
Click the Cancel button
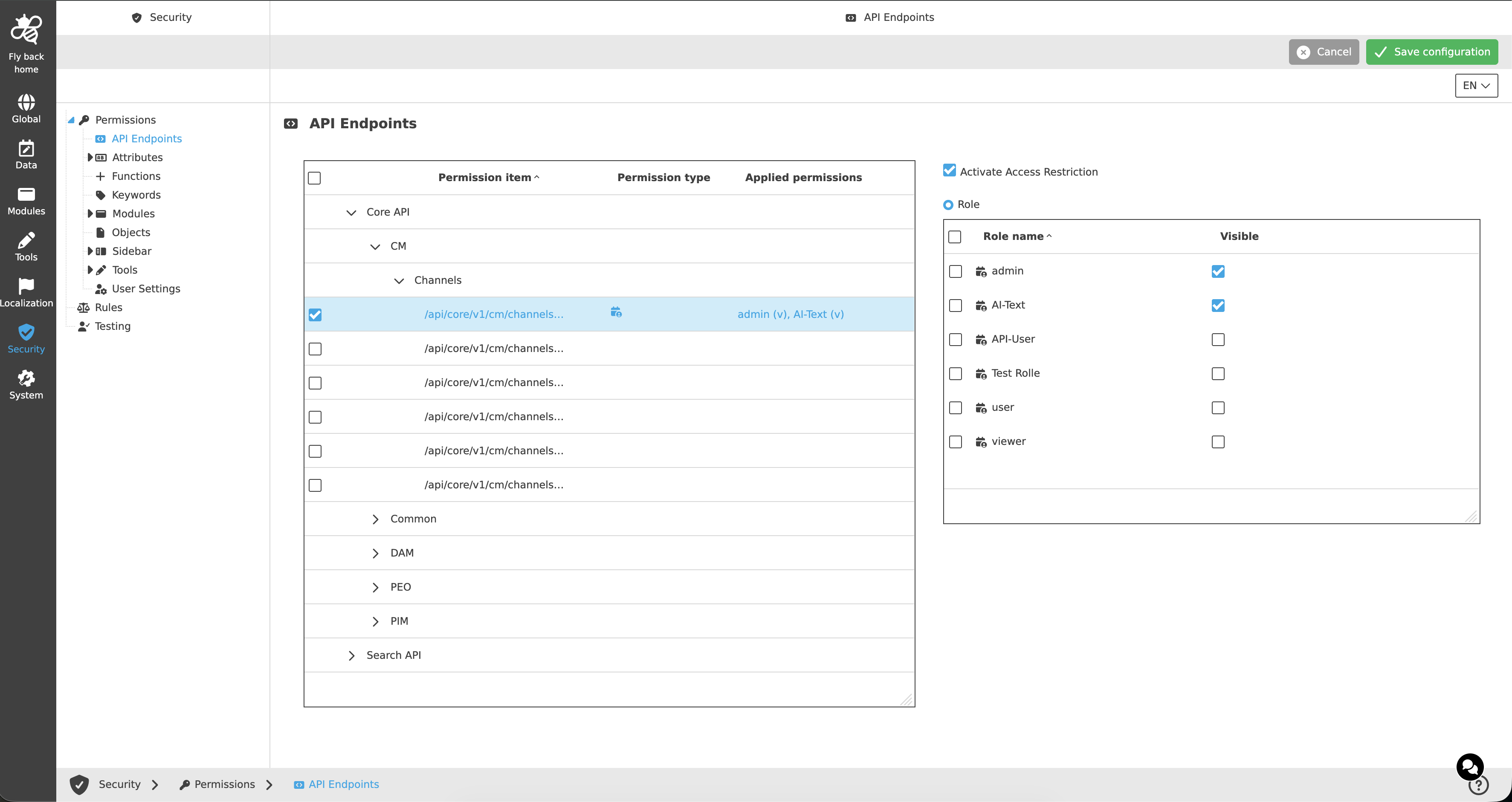coord(1324,52)
